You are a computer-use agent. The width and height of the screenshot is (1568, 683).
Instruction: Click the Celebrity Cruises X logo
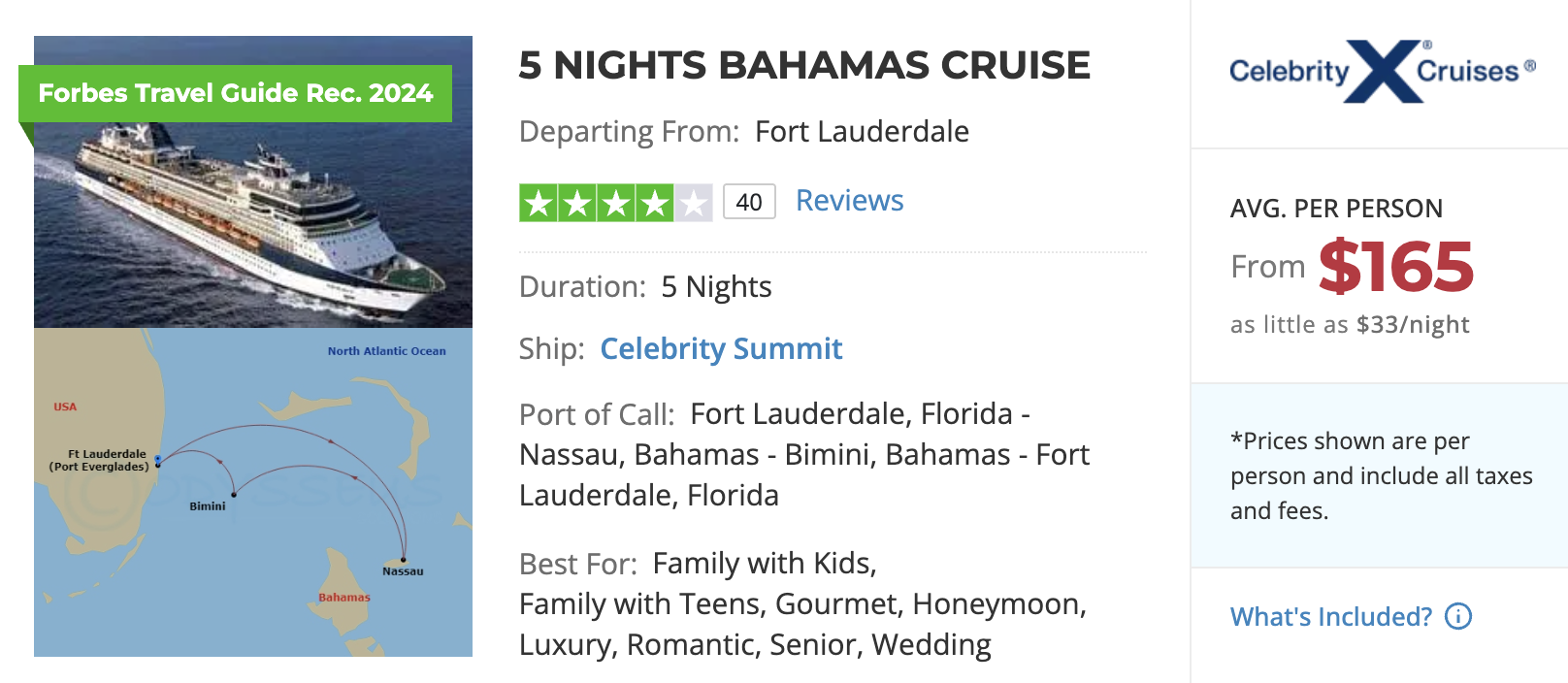pyautogui.click(x=1382, y=70)
